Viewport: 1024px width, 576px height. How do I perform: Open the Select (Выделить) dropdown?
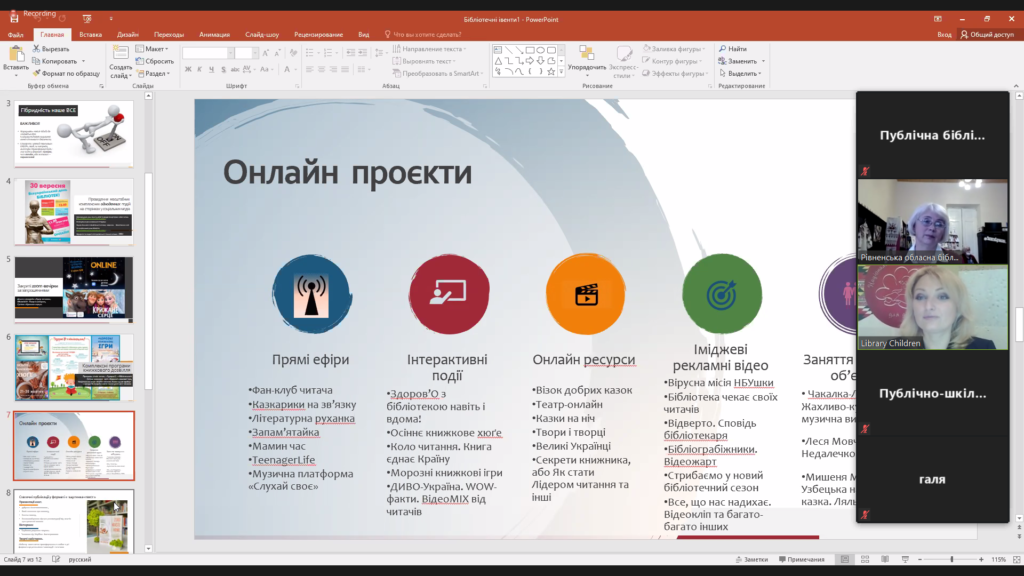741,73
